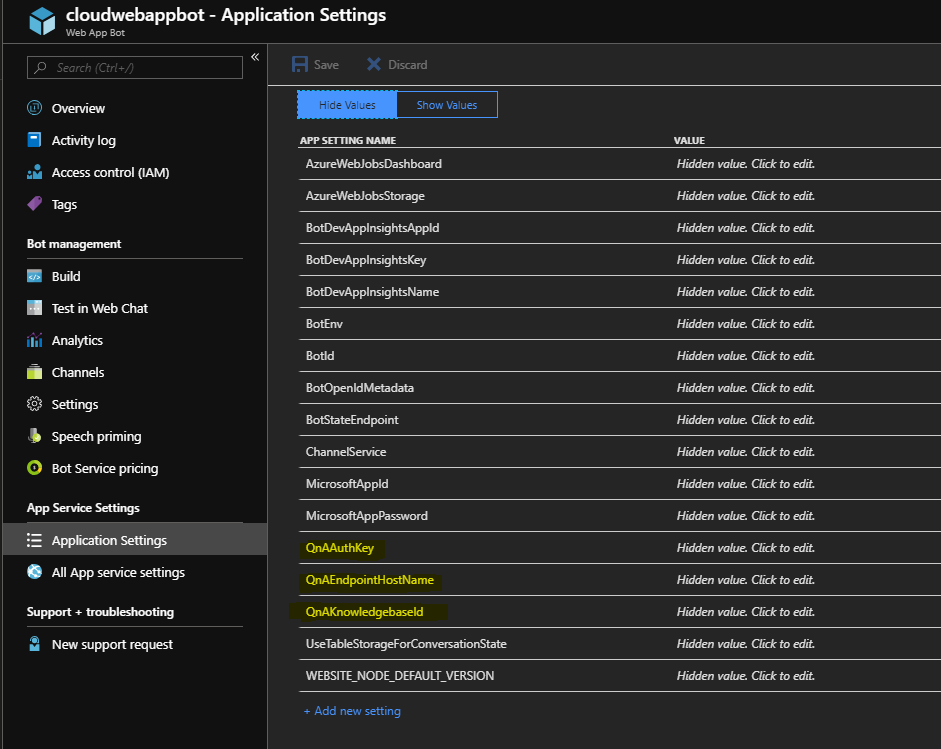Edit hidden value for MicrosoftAppId
Image resolution: width=941 pixels, height=749 pixels.
point(746,484)
